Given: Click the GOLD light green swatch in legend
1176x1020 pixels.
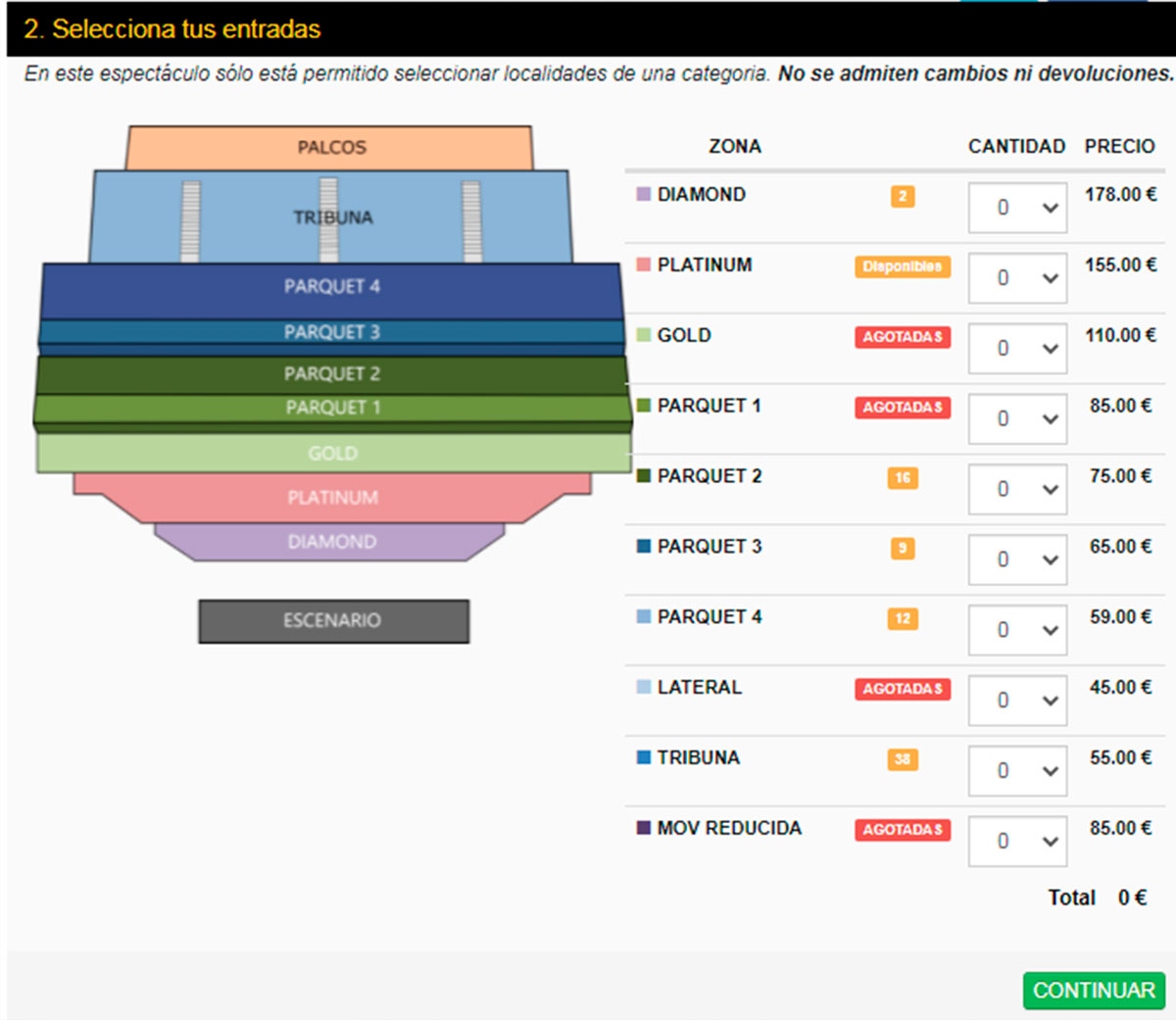Looking at the screenshot, I should click(x=644, y=335).
